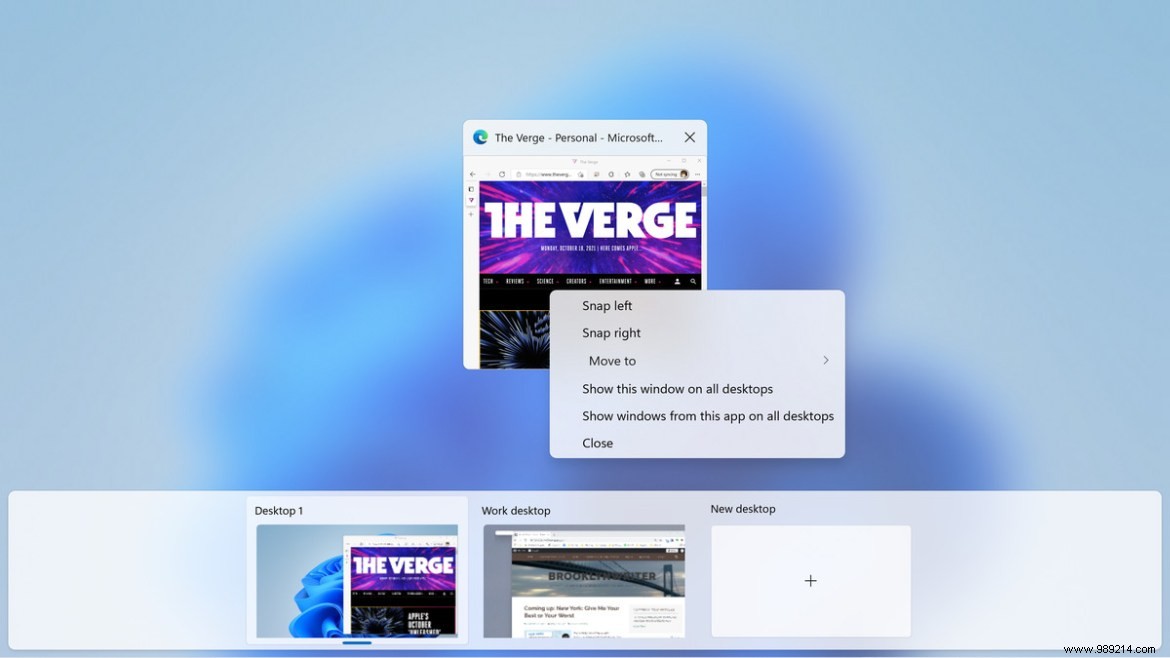Click the Edge profile avatar near Not syncing
The image size is (1170, 658).
(x=682, y=174)
